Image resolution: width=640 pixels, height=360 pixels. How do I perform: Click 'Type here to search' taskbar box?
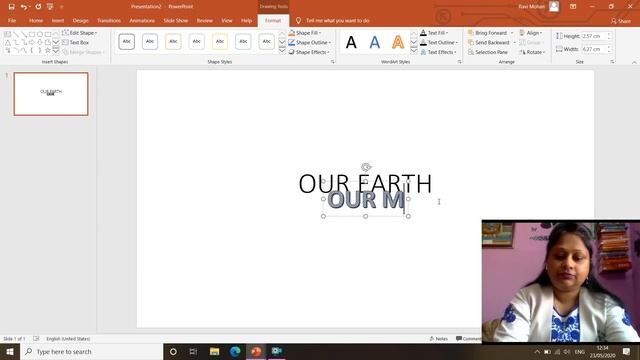[x=91, y=351]
